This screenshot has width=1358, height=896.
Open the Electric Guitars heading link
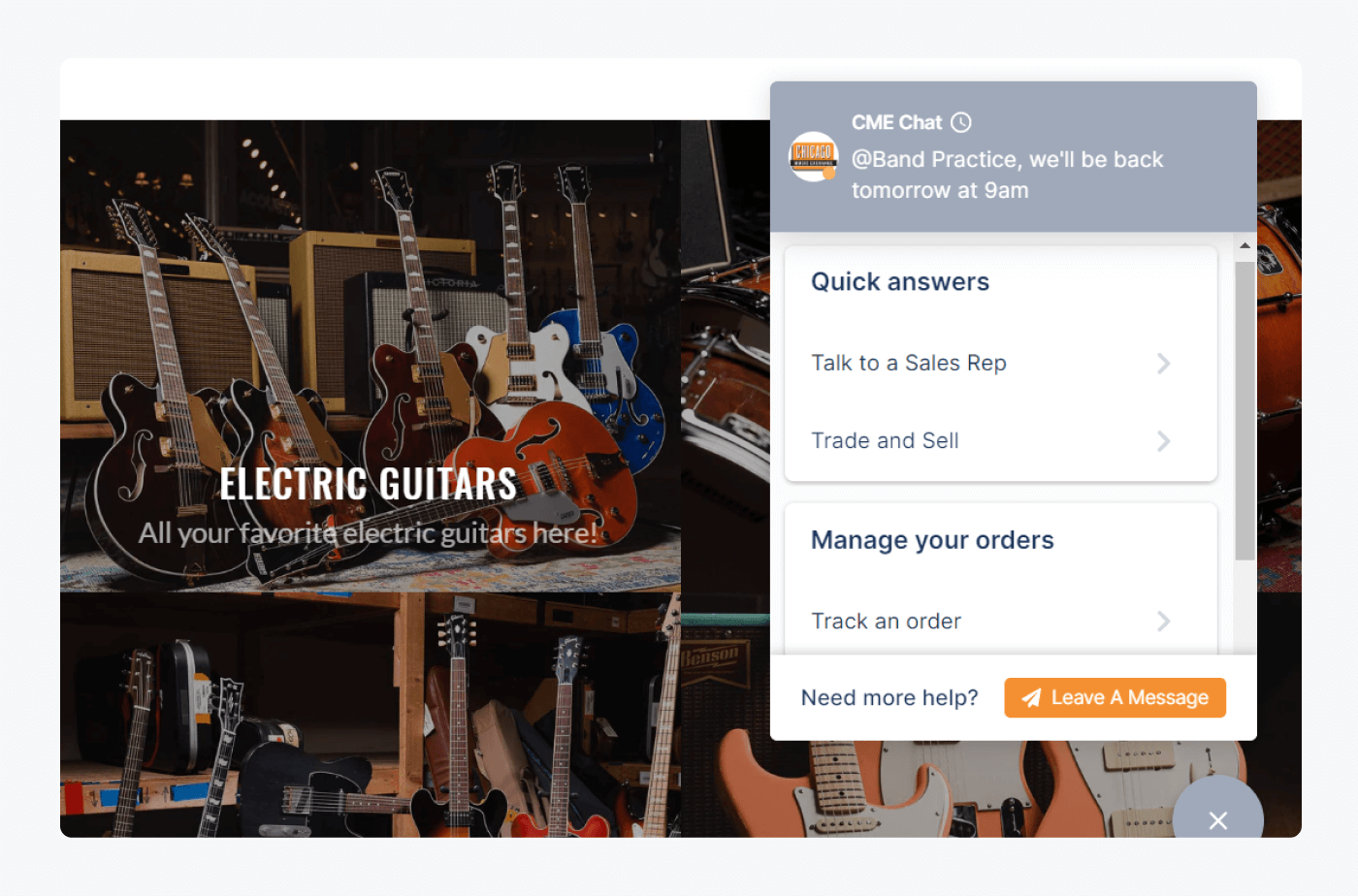point(368,484)
